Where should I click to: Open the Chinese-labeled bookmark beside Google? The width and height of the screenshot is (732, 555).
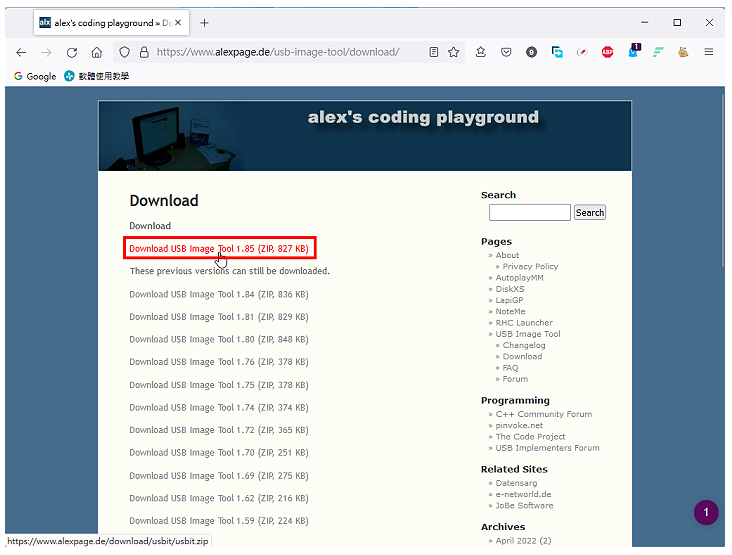pyautogui.click(x=97, y=76)
